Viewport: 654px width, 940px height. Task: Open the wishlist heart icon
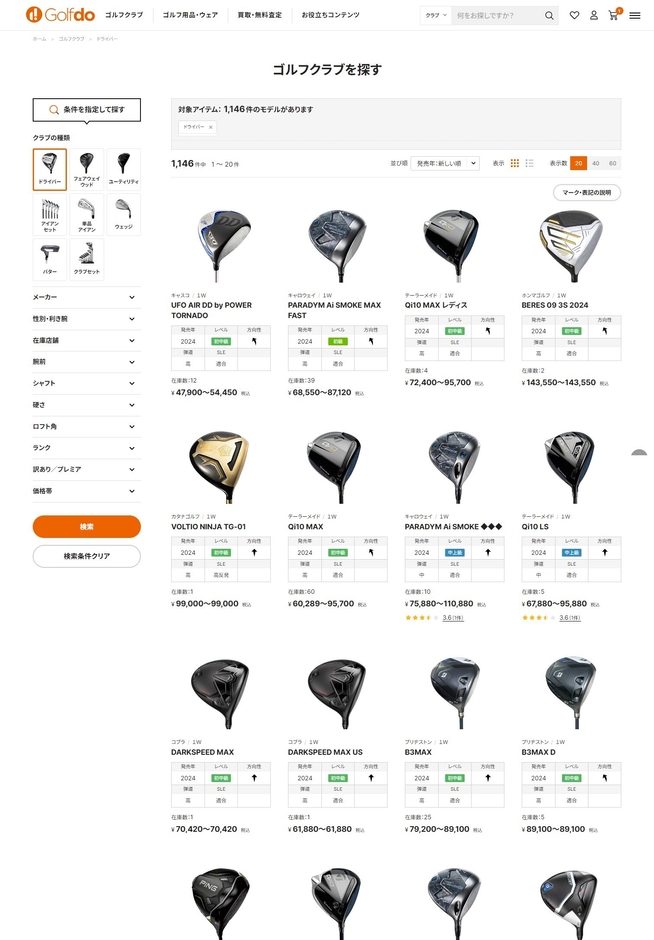tap(574, 15)
